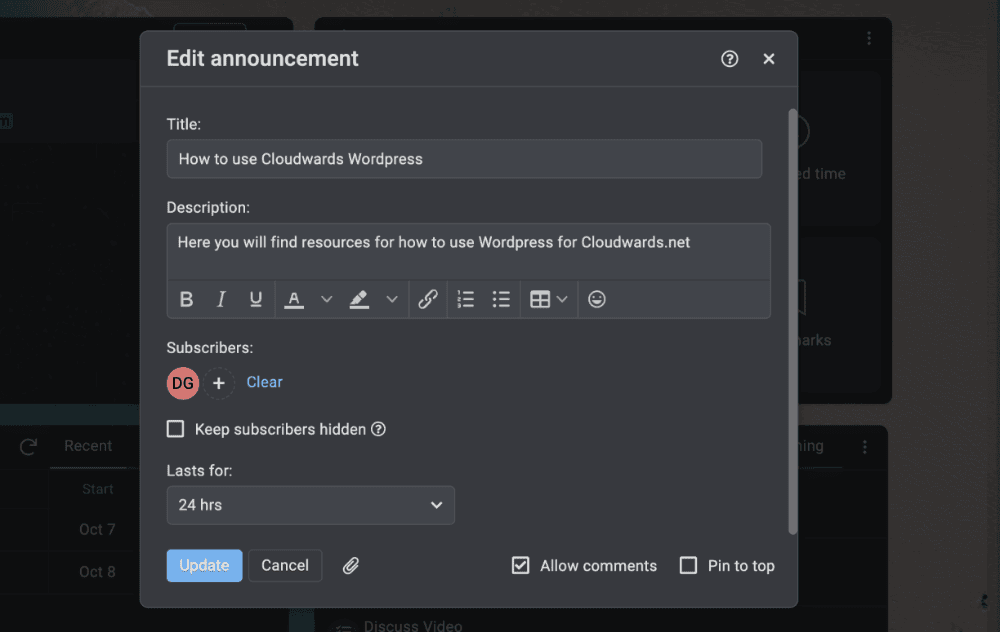The width and height of the screenshot is (1000, 632).
Task: Click the Update button
Action: (204, 566)
